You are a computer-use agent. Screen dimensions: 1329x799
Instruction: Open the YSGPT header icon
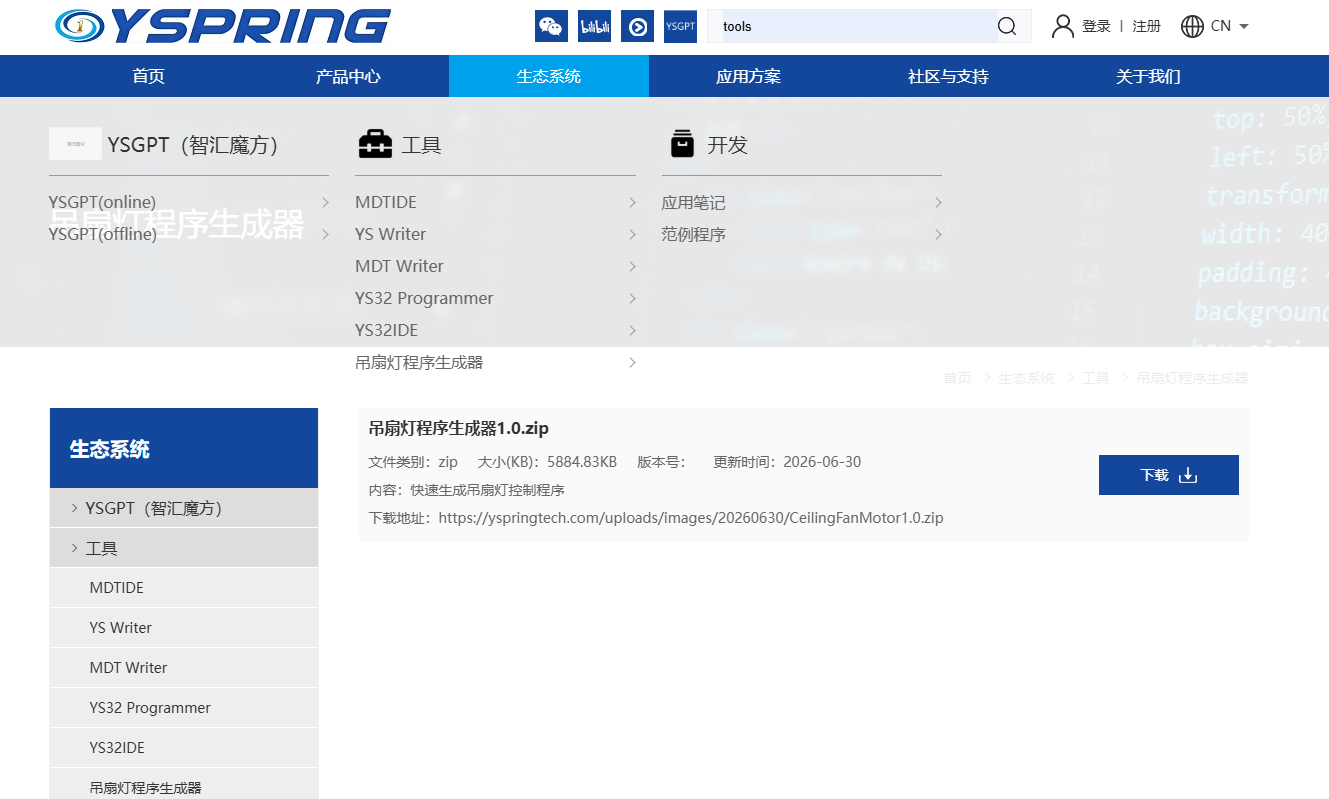680,27
